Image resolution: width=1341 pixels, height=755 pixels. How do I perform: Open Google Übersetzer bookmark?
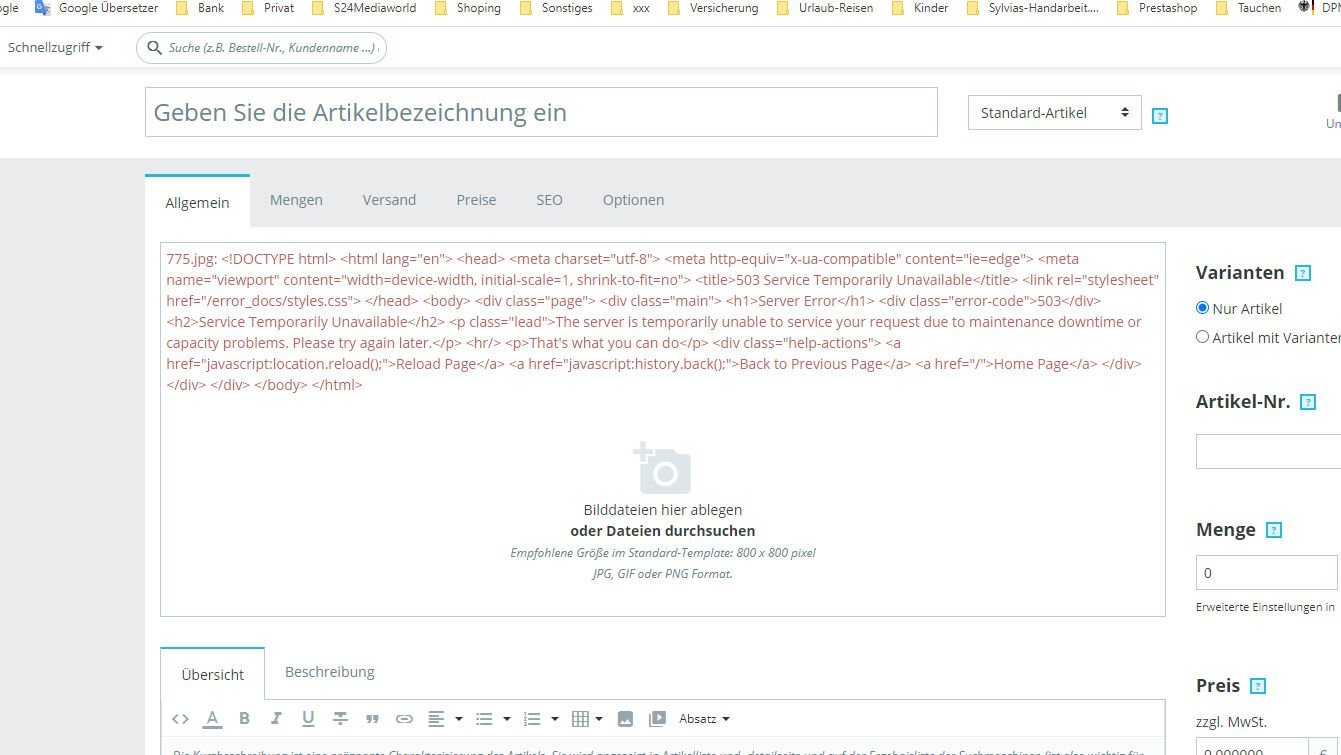click(x=97, y=8)
